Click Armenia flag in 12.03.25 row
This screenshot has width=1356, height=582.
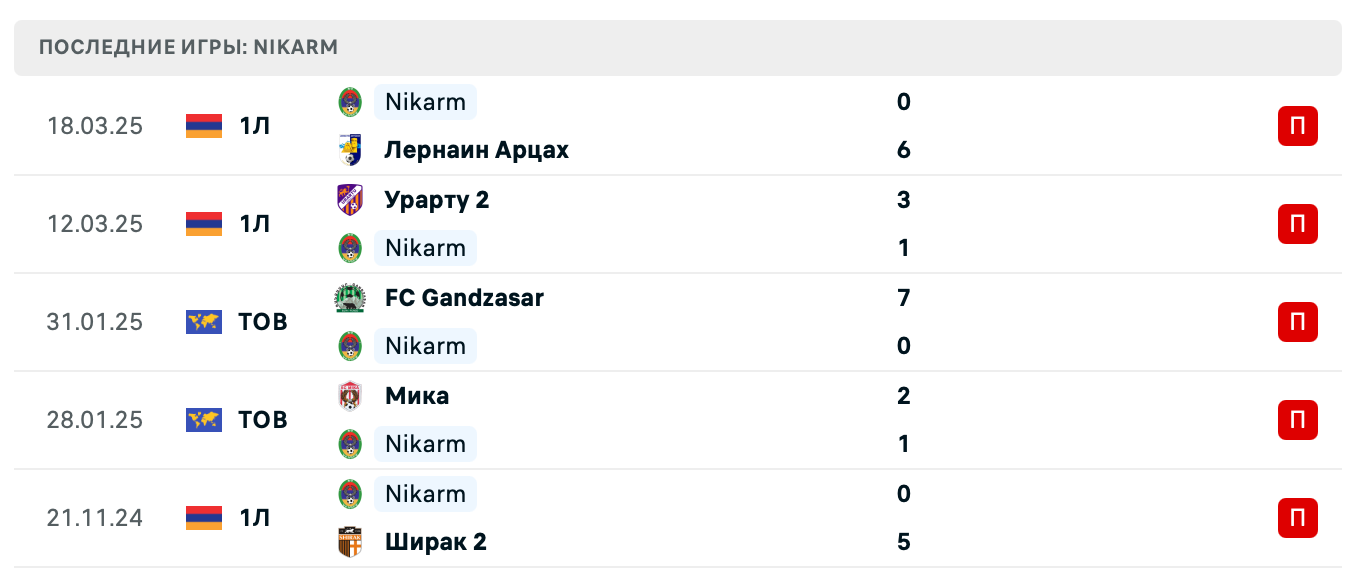click(x=204, y=224)
